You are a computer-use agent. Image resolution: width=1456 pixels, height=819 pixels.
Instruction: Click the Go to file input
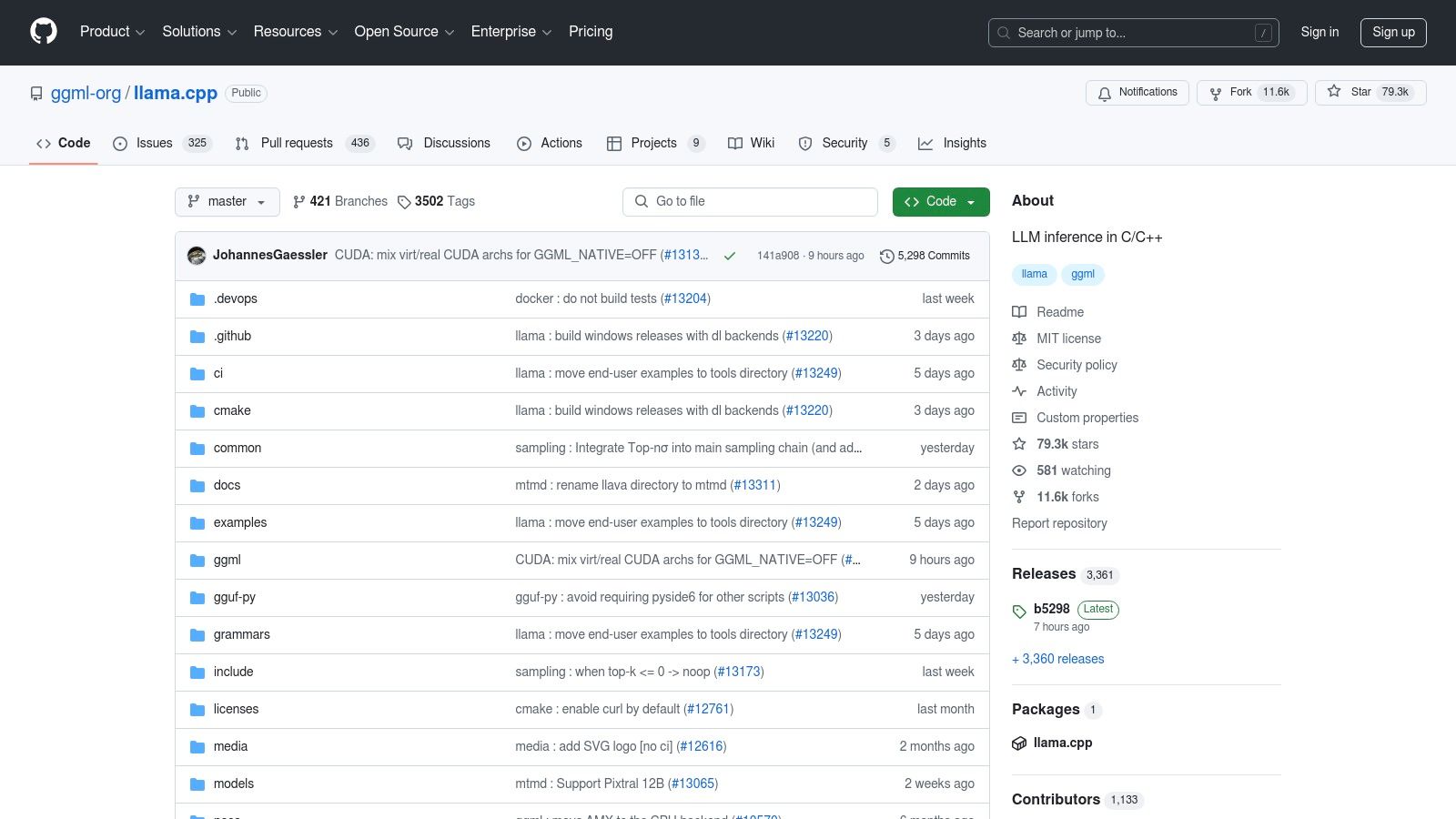[750, 202]
